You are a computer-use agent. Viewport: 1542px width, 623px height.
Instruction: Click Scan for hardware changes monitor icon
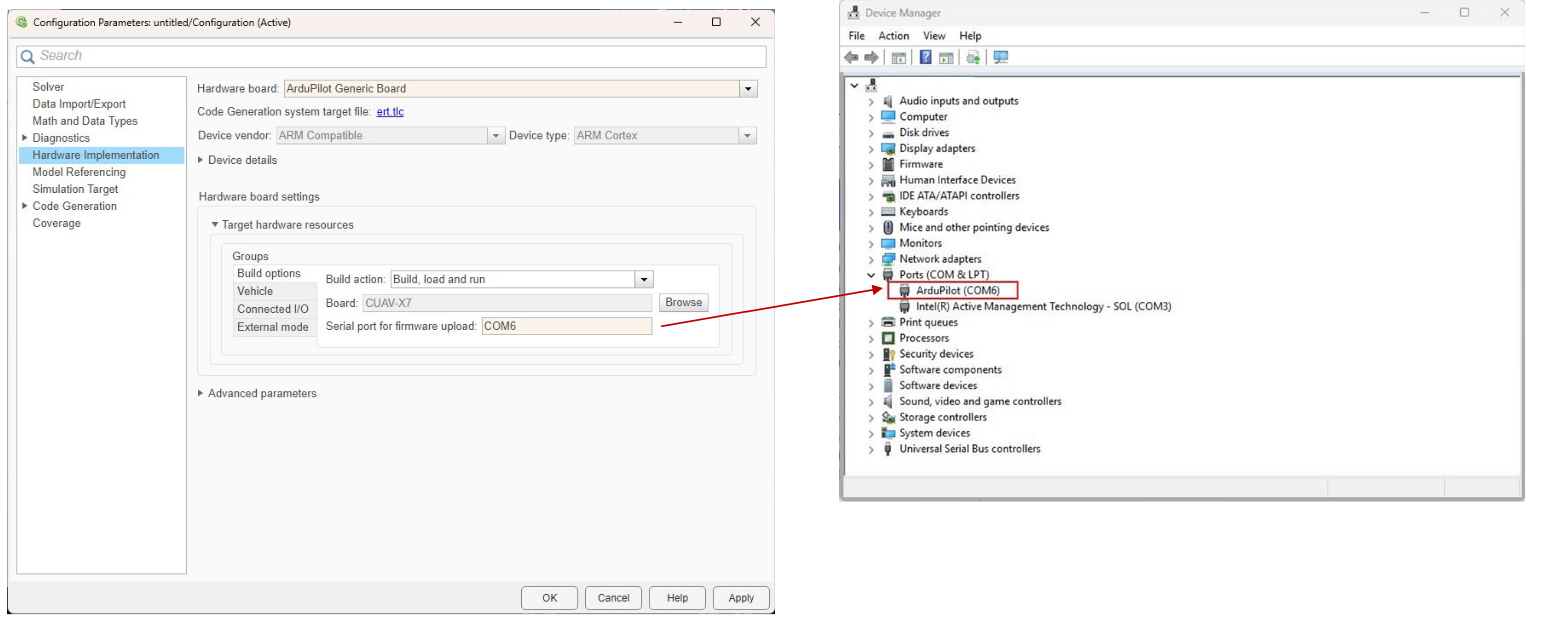pyautogui.click(x=1000, y=57)
